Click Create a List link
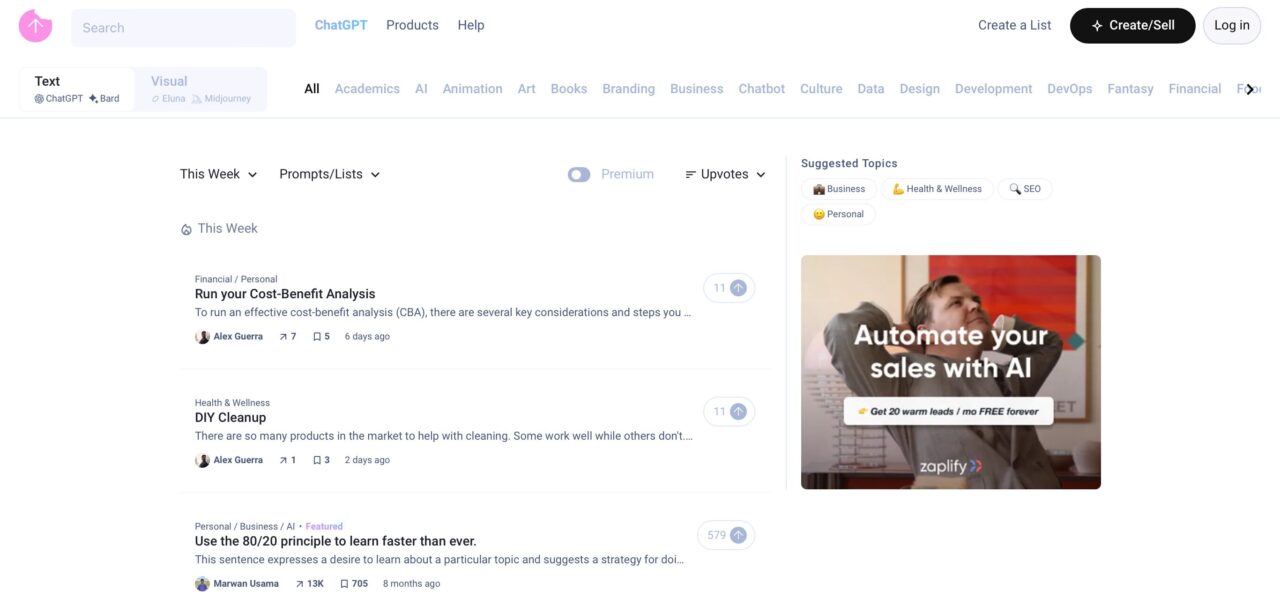 pyautogui.click(x=1014, y=26)
